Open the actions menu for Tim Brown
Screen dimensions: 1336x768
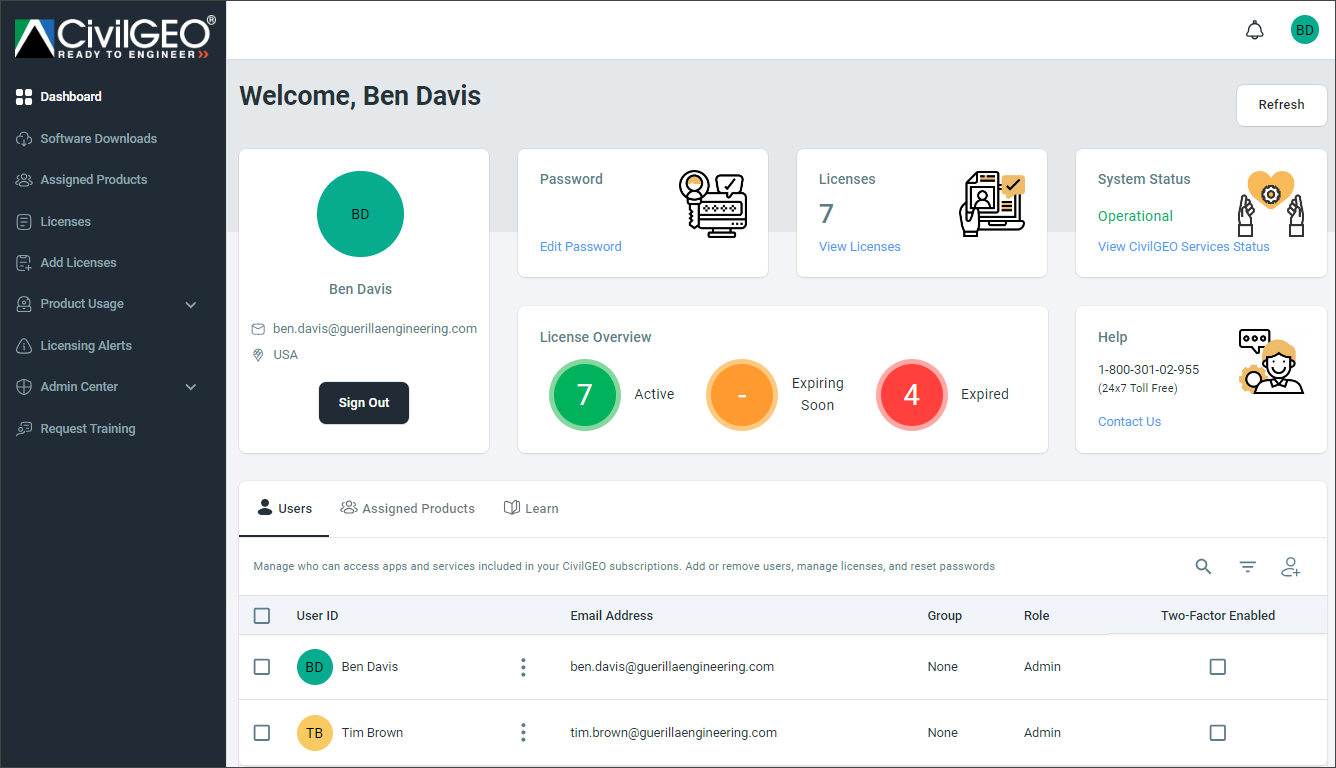(523, 732)
